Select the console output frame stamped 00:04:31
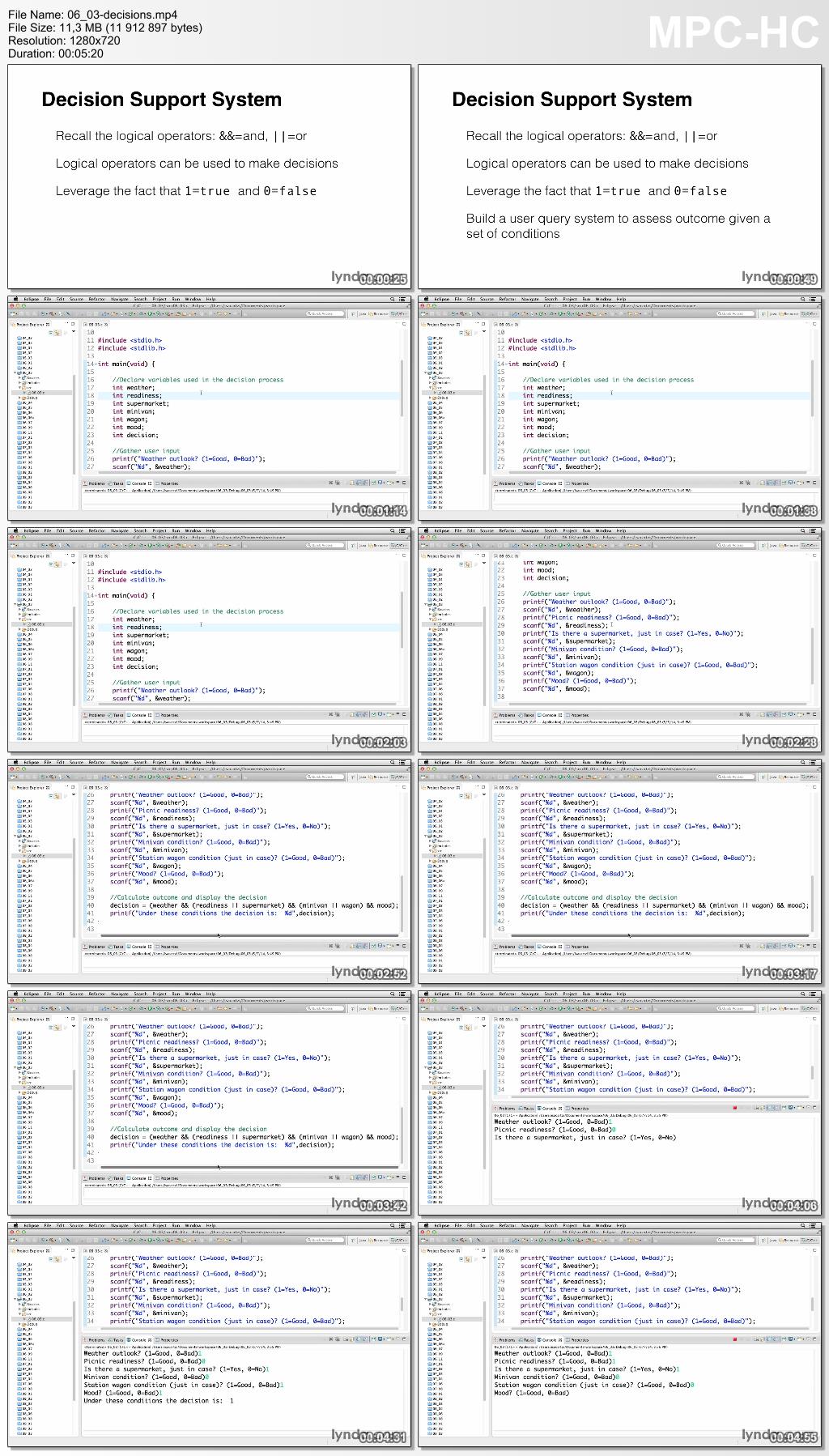This screenshot has height=1456, width=829. point(209,1335)
